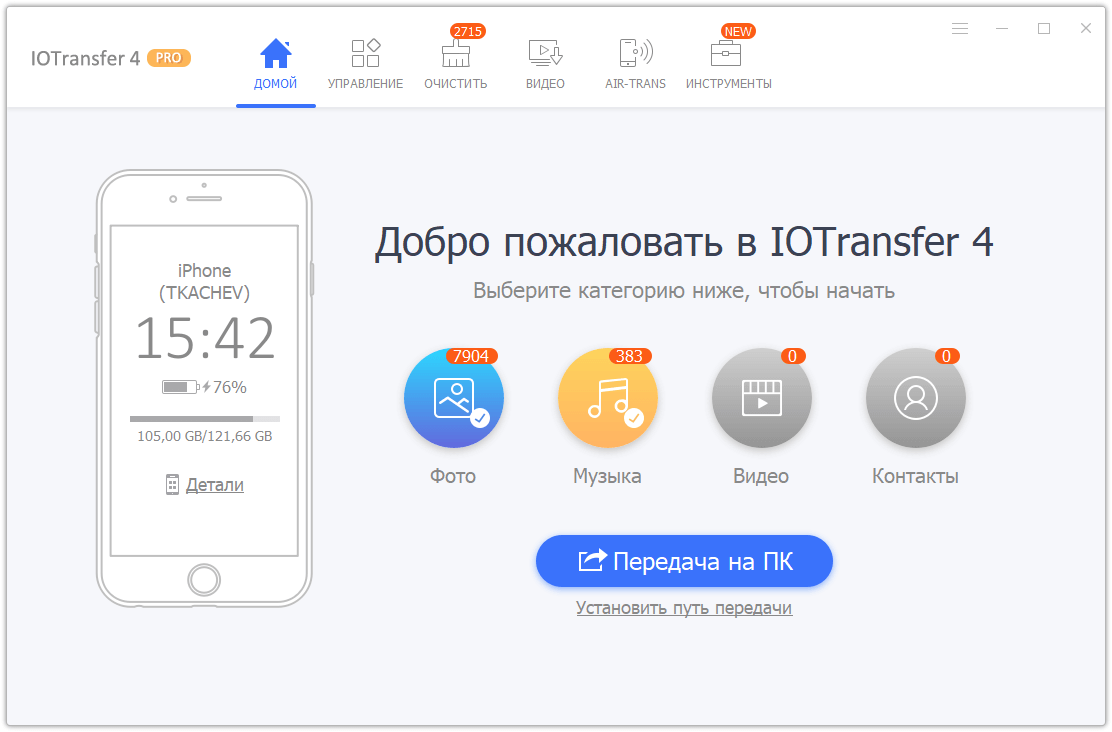Image resolution: width=1112 pixels, height=732 pixels.
Task: Click the iPhone home button graphic
Action: [x=204, y=580]
